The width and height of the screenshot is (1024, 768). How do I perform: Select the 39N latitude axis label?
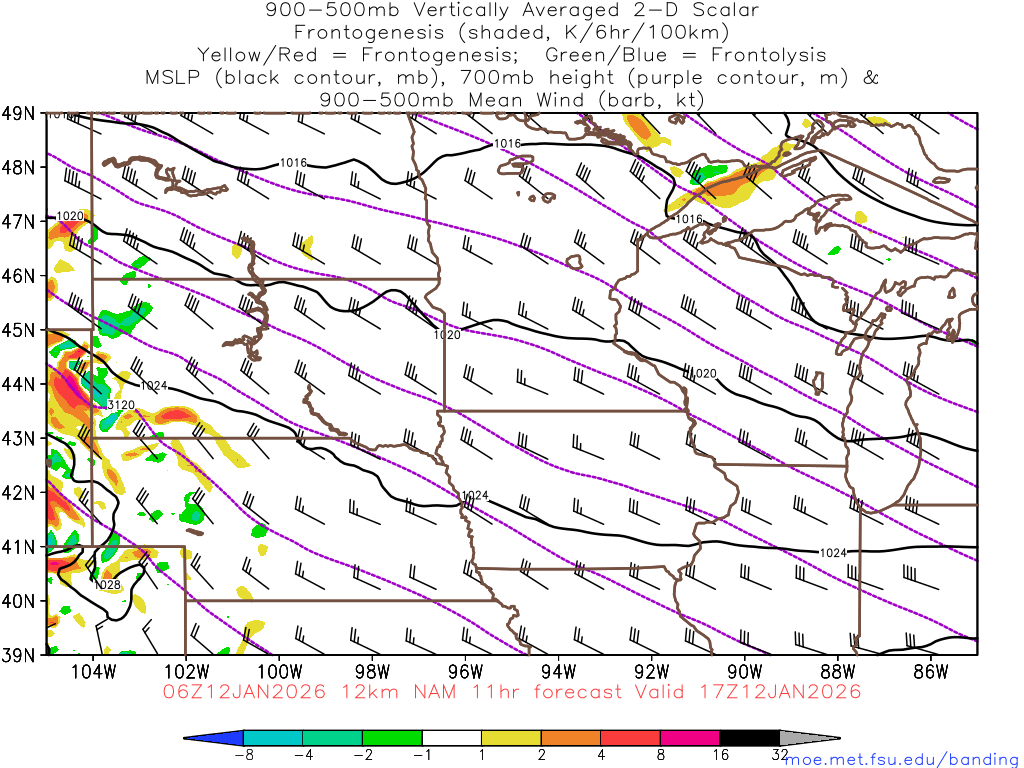(x=18, y=655)
